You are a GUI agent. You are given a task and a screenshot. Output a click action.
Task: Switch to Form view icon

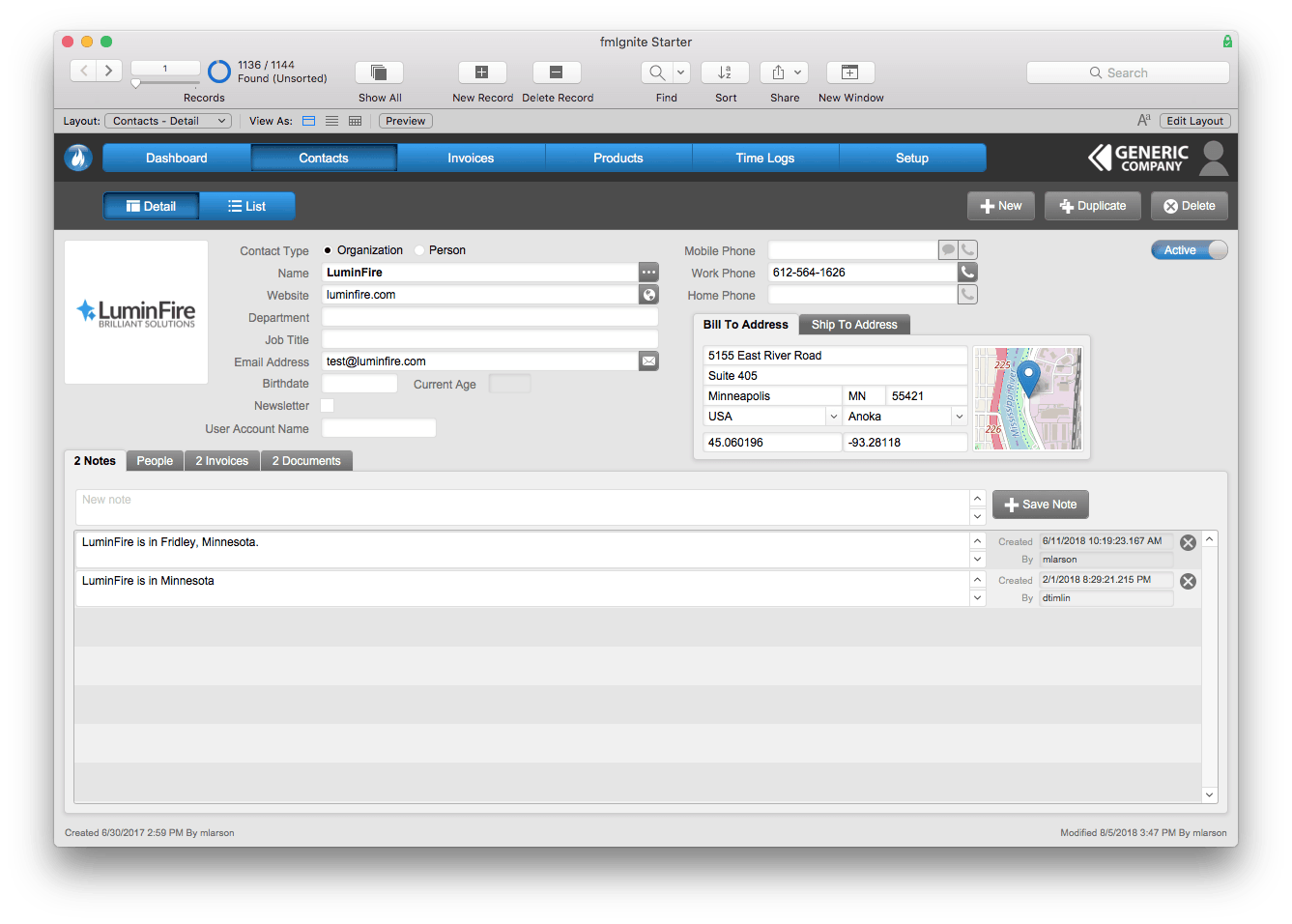coord(309,121)
